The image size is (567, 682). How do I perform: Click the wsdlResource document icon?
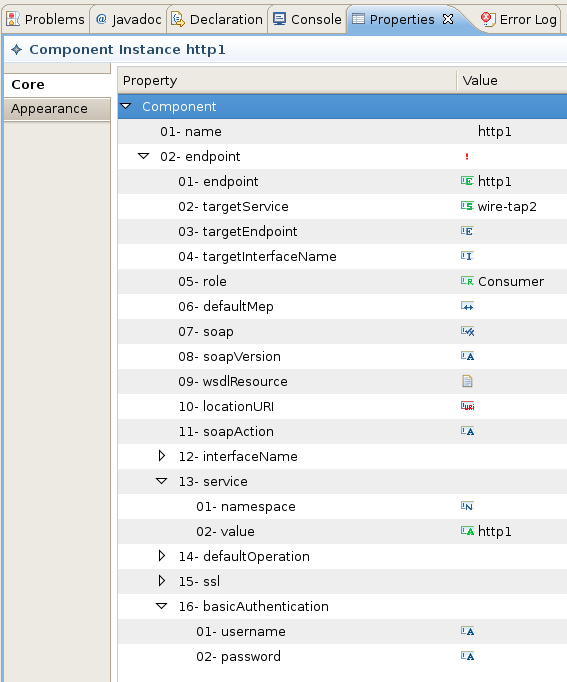click(x=467, y=381)
